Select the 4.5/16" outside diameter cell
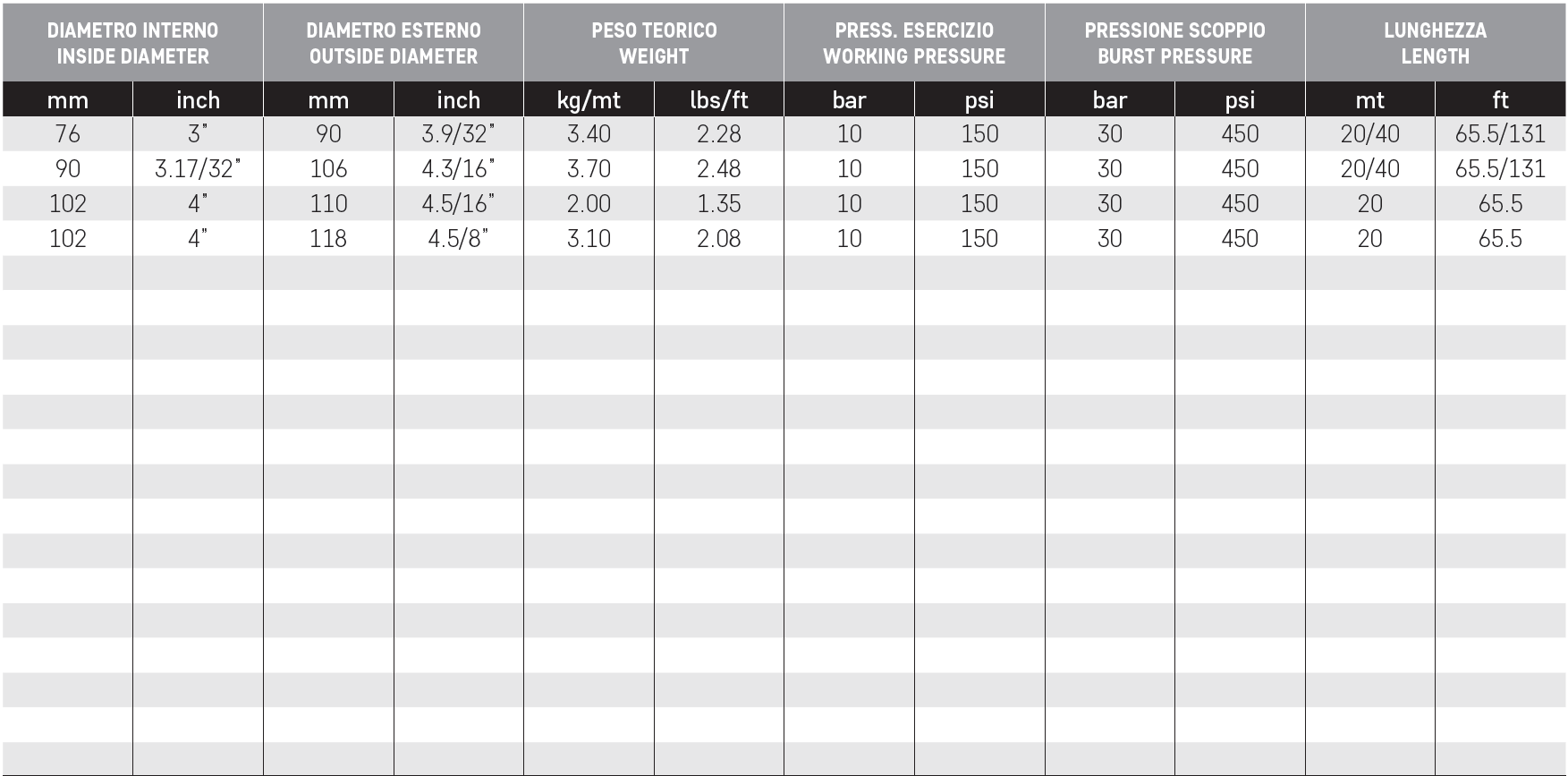 pos(459,204)
